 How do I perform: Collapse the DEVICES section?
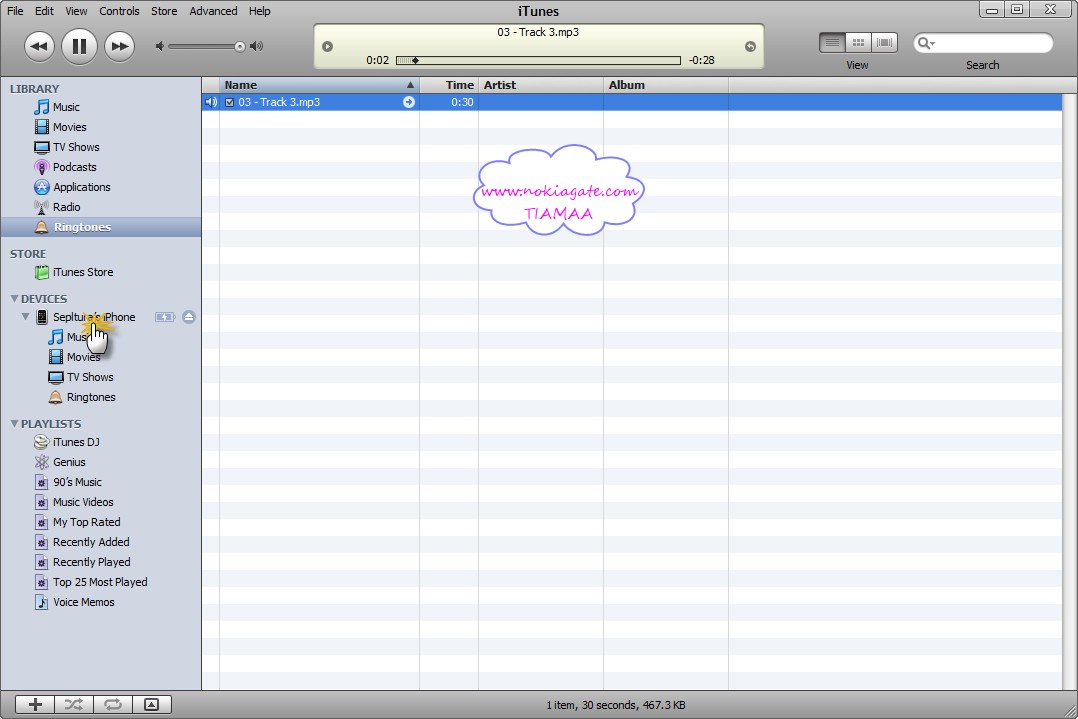14,299
